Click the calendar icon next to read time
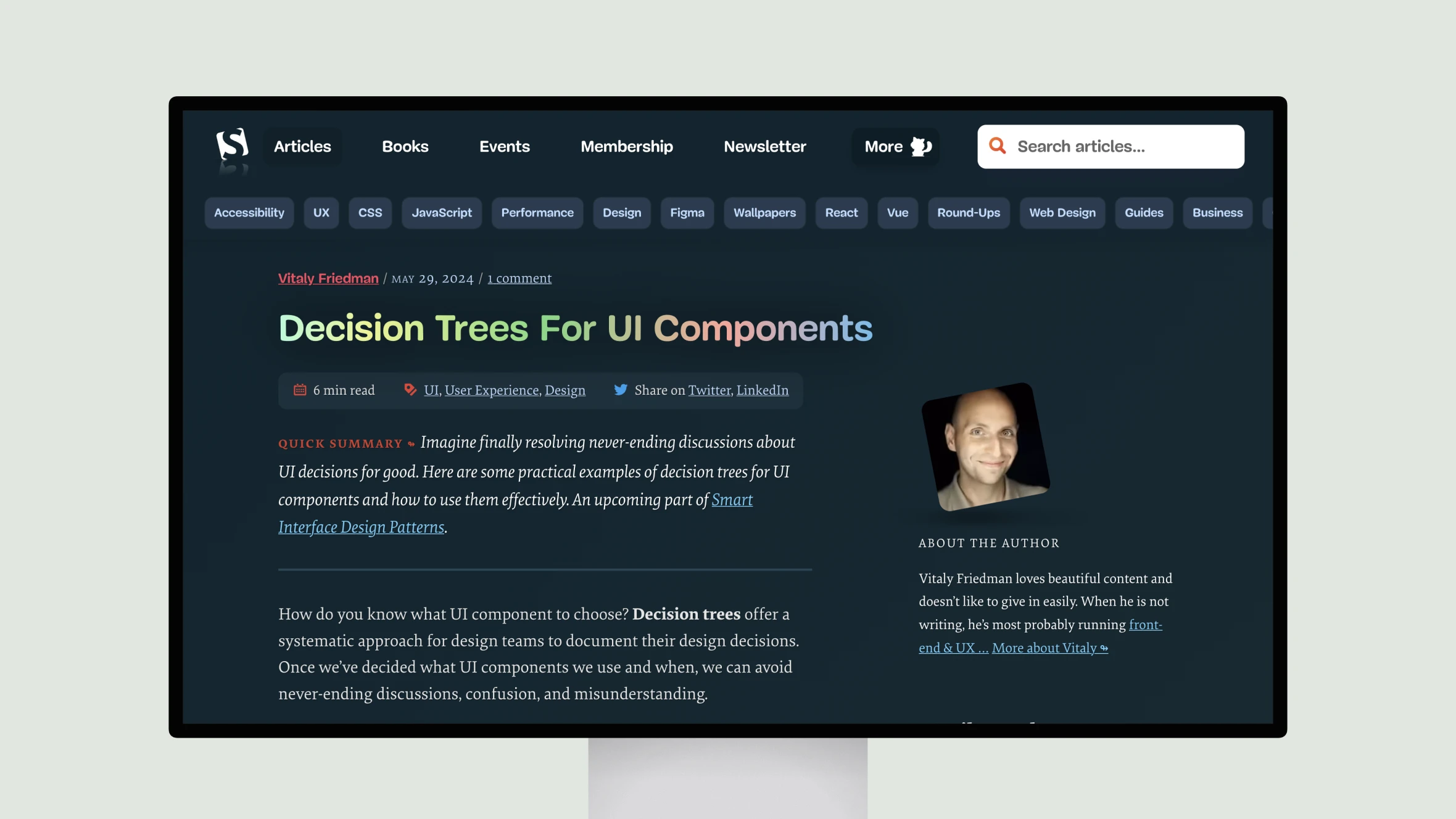 pos(299,390)
